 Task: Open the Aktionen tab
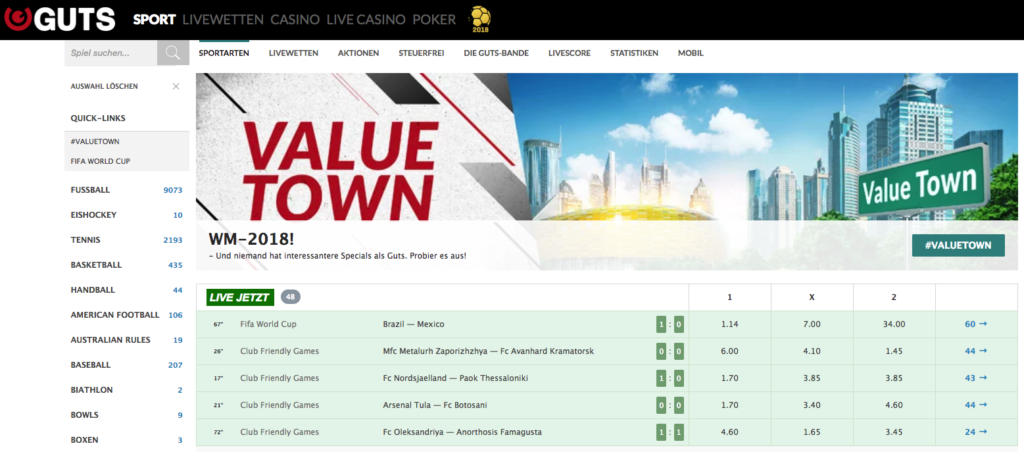click(359, 54)
